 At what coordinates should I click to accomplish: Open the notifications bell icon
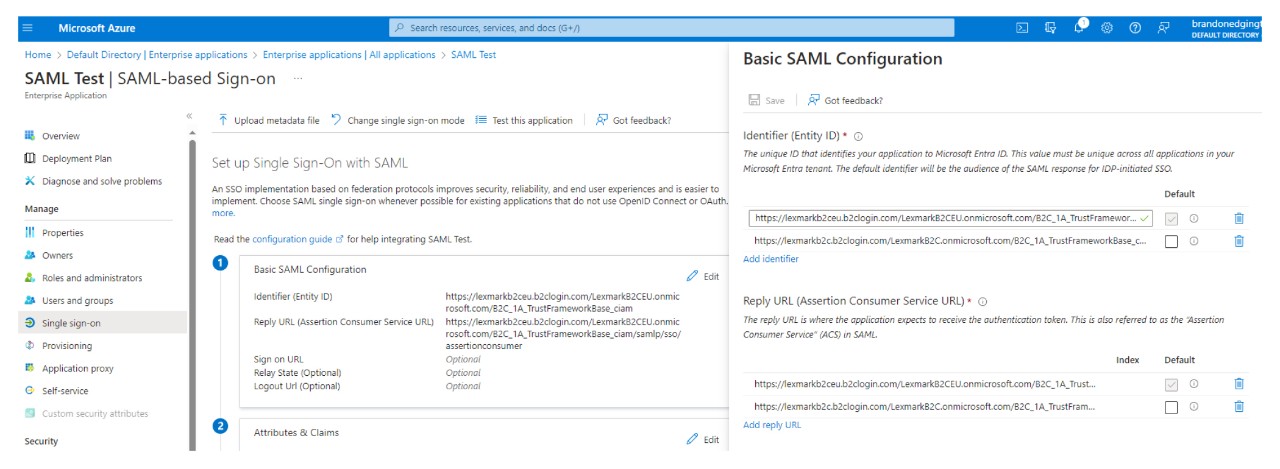coord(1079,27)
